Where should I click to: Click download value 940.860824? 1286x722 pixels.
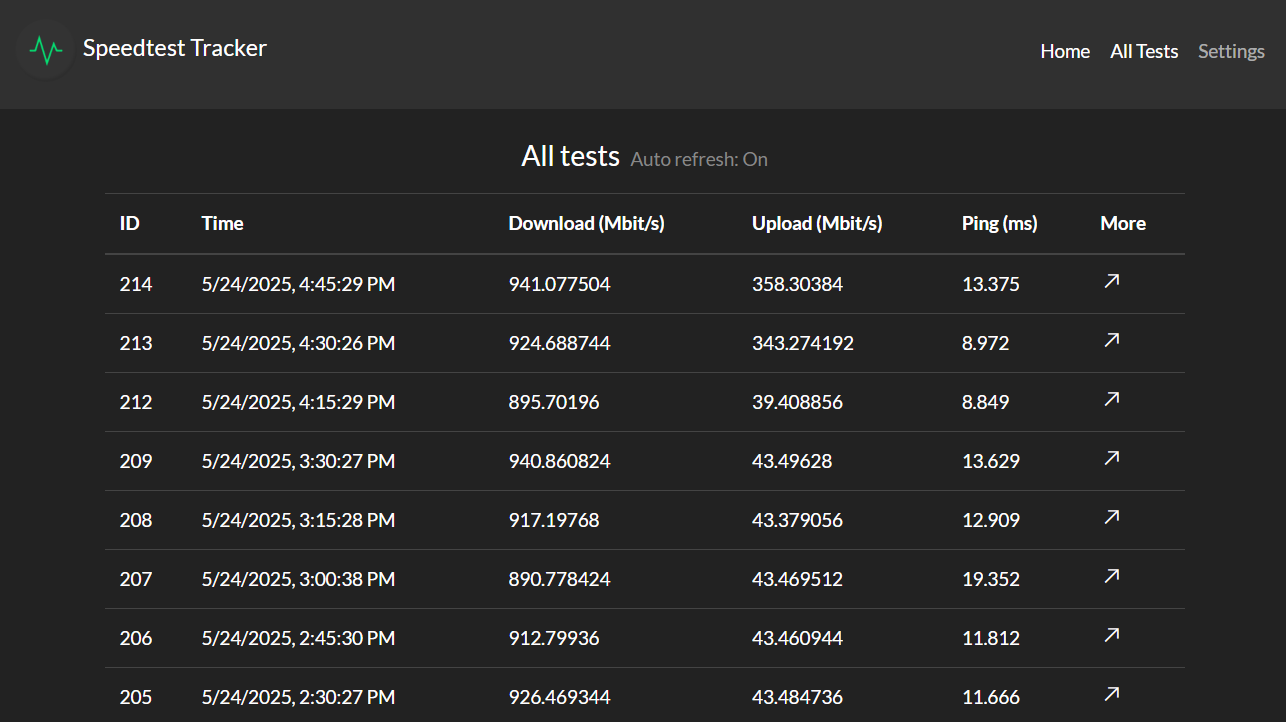[x=559, y=461]
